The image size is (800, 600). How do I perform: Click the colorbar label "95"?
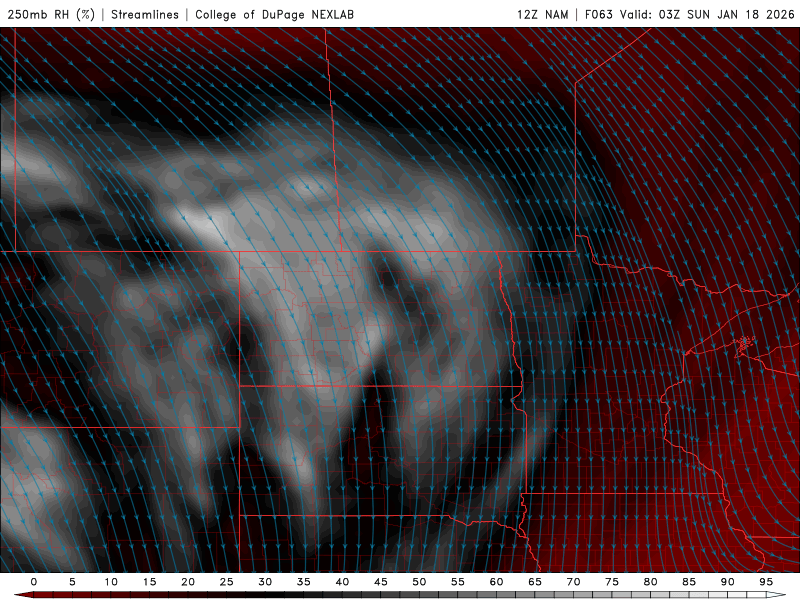click(766, 582)
